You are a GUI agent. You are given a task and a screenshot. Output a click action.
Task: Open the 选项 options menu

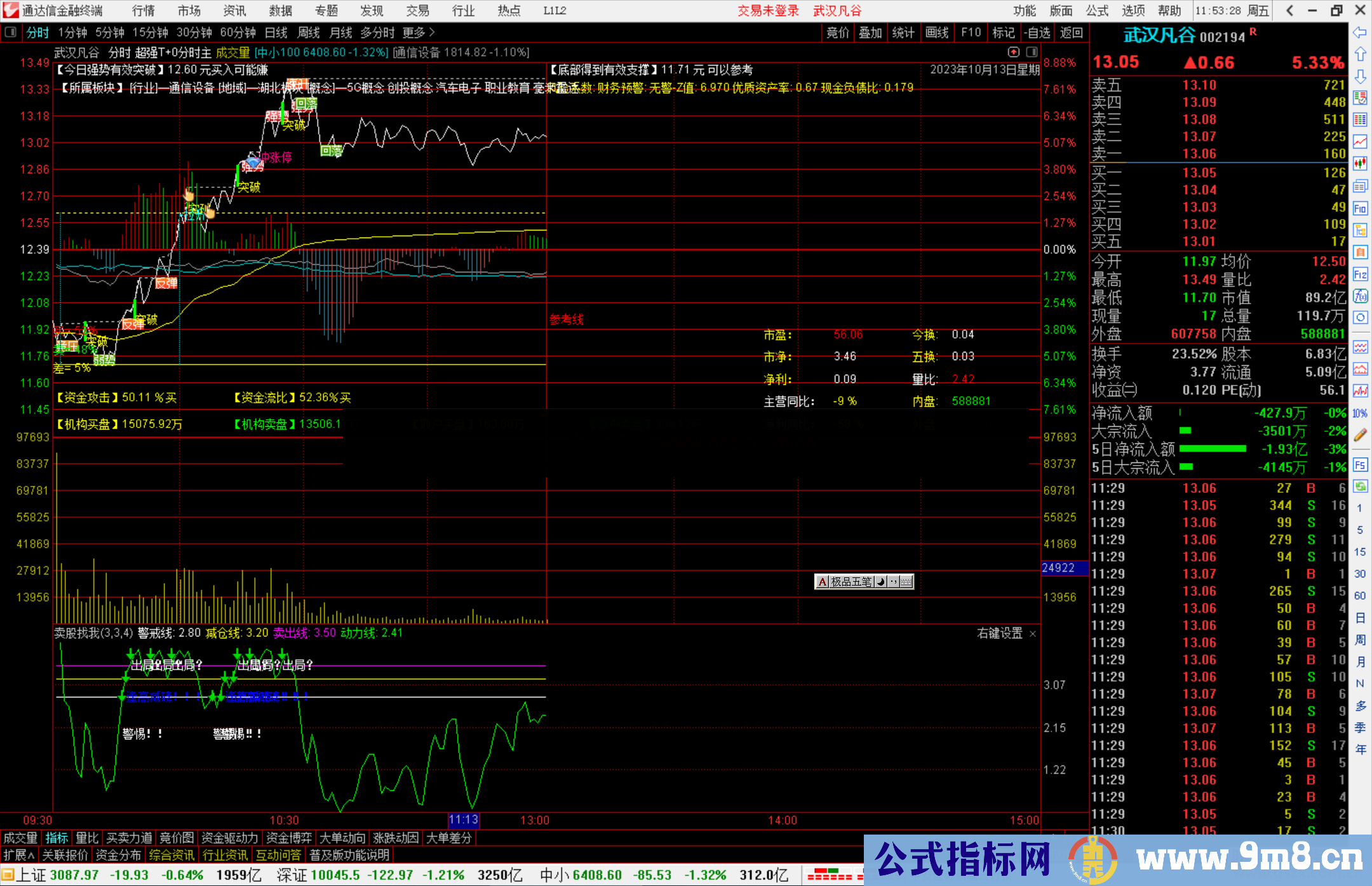pyautogui.click(x=1133, y=11)
